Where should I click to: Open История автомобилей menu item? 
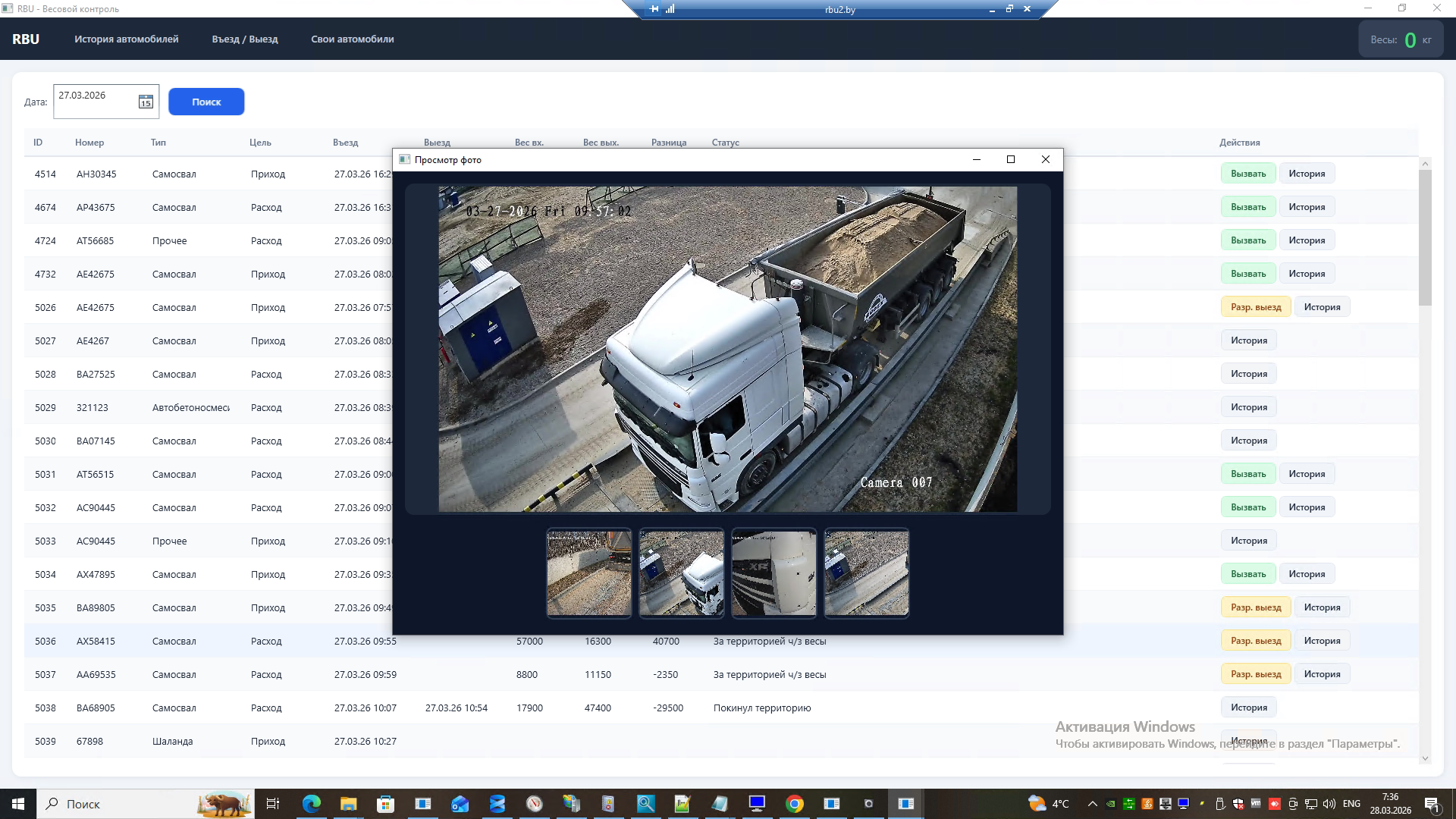coord(126,39)
